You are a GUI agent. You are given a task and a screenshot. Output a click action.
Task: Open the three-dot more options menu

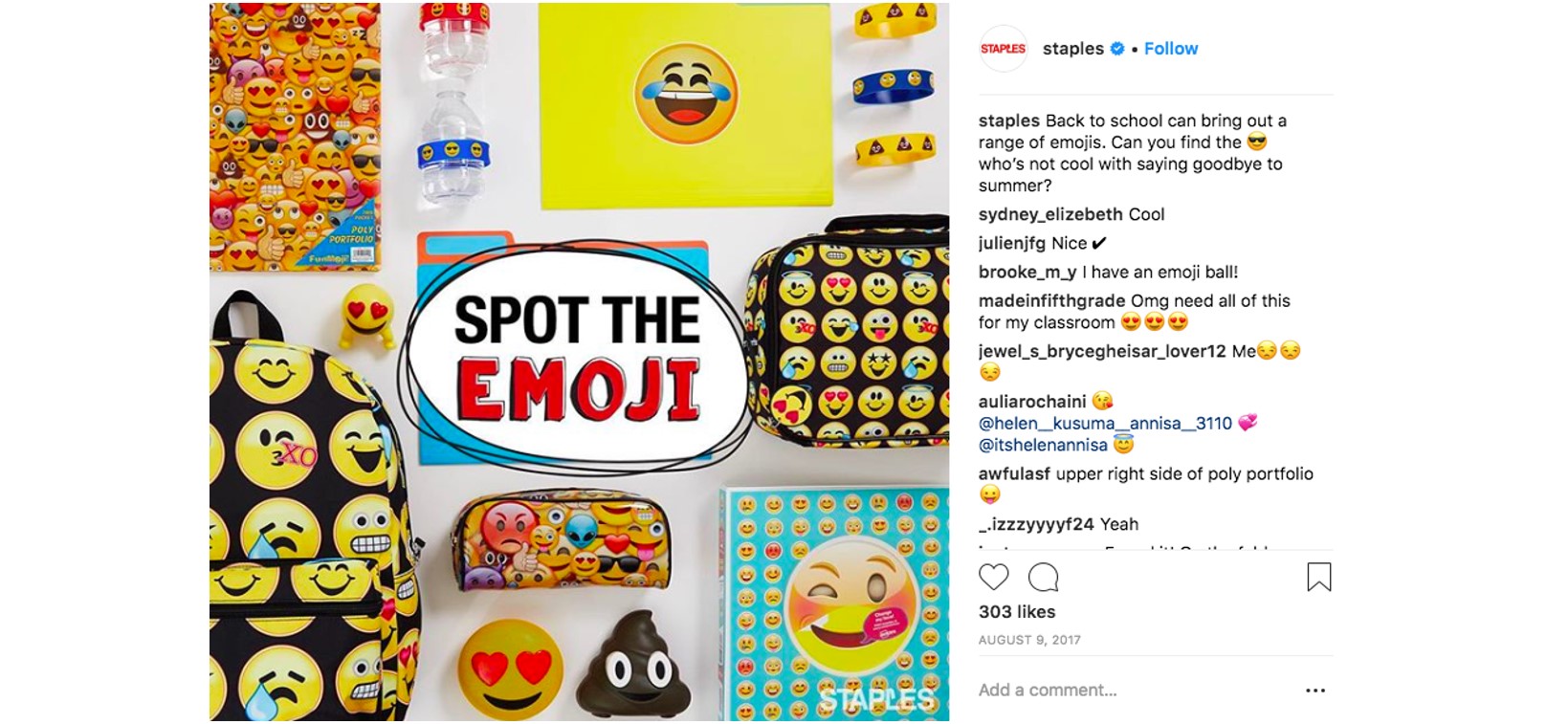[1315, 691]
